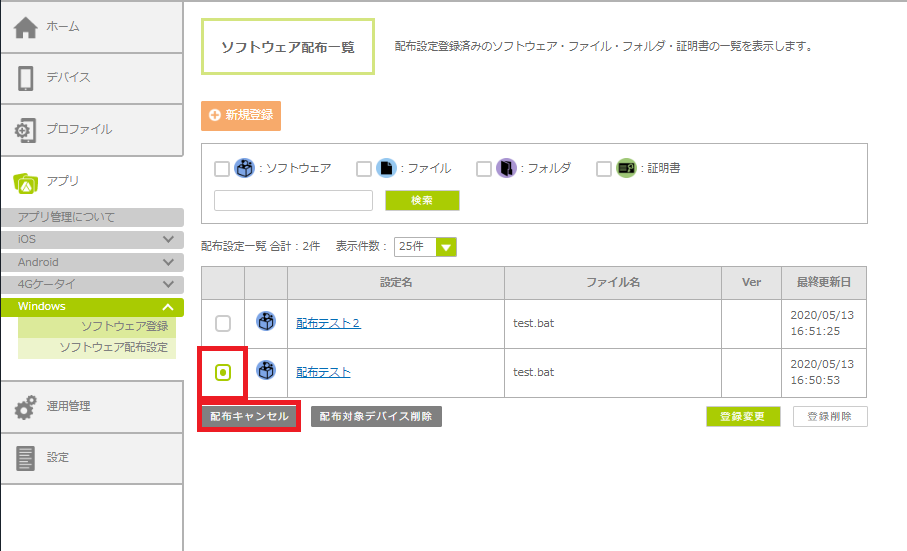907x551 pixels.
Task: Enable the ファイル filter checkbox
Action: click(364, 169)
